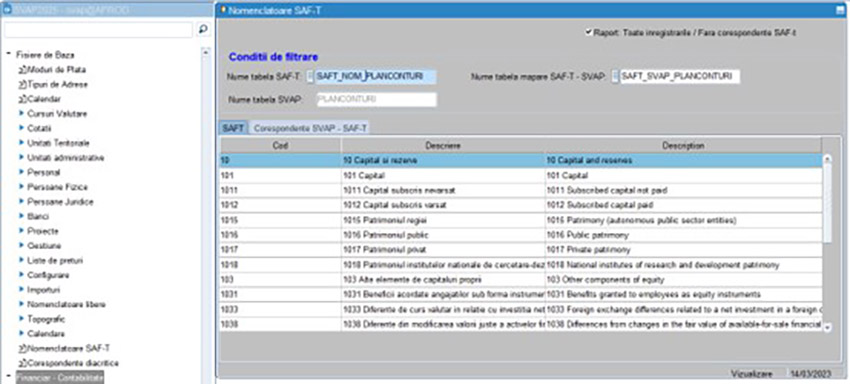Expand the Calendare tree node
This screenshot has width=850, height=384.
coord(22,334)
